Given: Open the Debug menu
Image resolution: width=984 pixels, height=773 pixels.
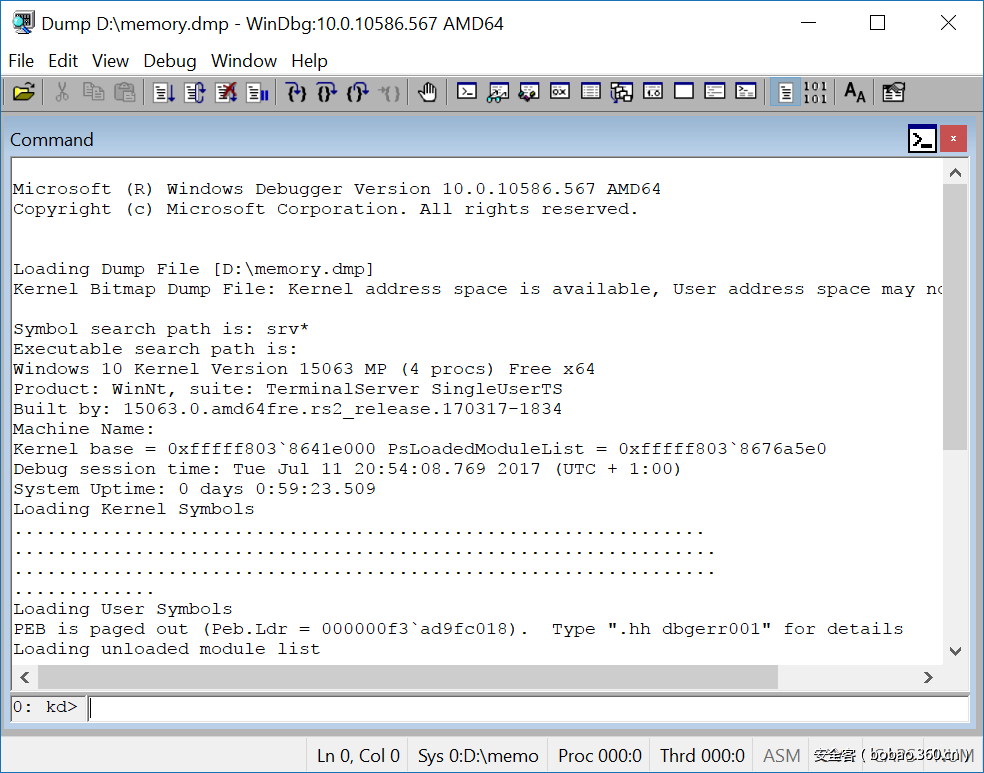Looking at the screenshot, I should (x=169, y=61).
